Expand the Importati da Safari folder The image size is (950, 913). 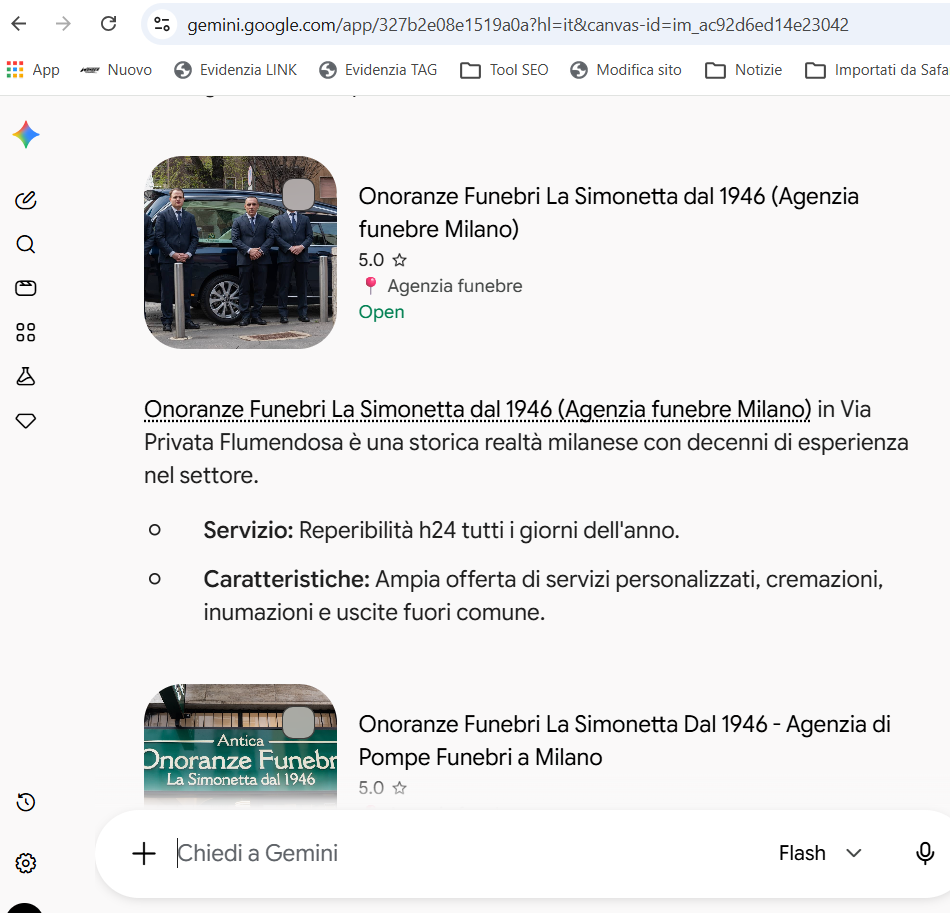[877, 70]
